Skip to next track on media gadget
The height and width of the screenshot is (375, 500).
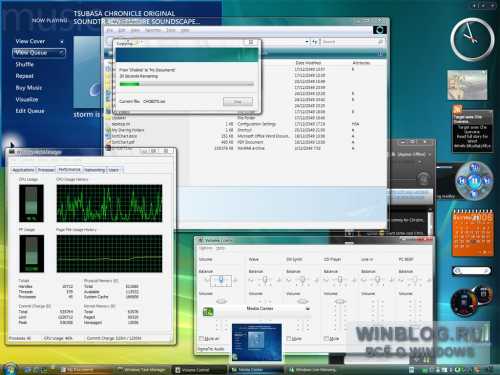pos(486,181)
